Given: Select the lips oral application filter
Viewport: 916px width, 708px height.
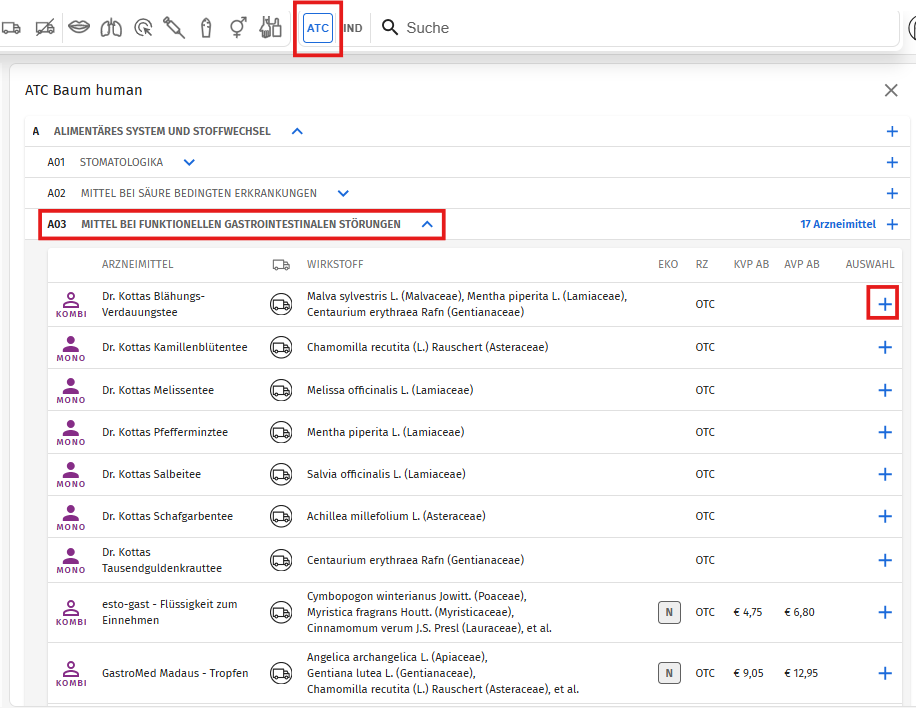Looking at the screenshot, I should (79, 27).
